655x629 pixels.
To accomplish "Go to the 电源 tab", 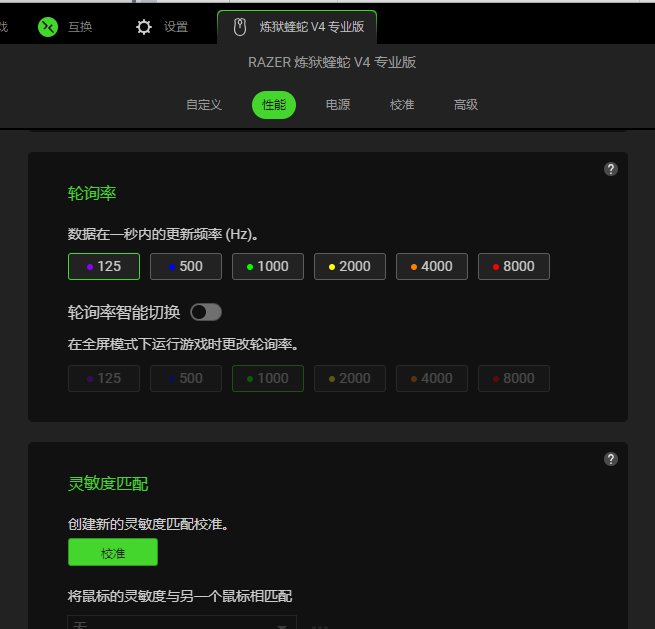I will pyautogui.click(x=338, y=105).
